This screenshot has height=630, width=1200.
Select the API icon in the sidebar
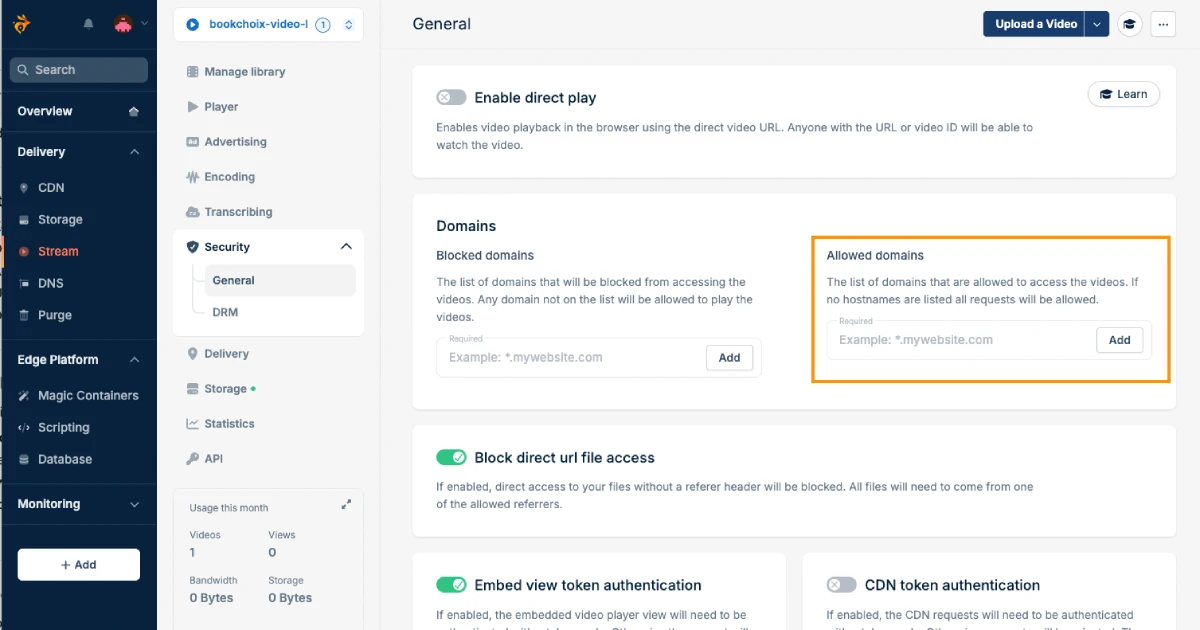pyautogui.click(x=193, y=458)
